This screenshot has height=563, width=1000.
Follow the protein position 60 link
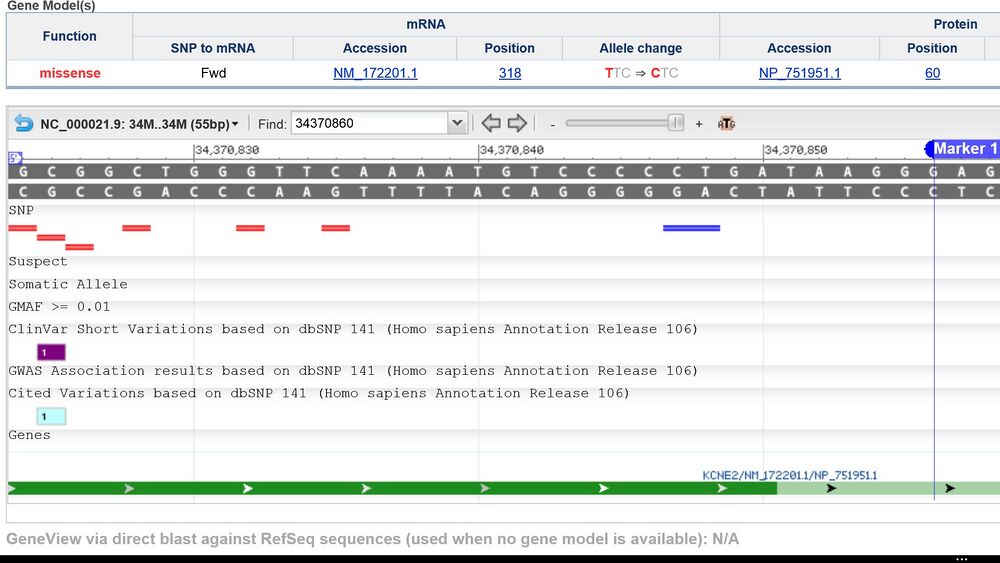pos(932,73)
